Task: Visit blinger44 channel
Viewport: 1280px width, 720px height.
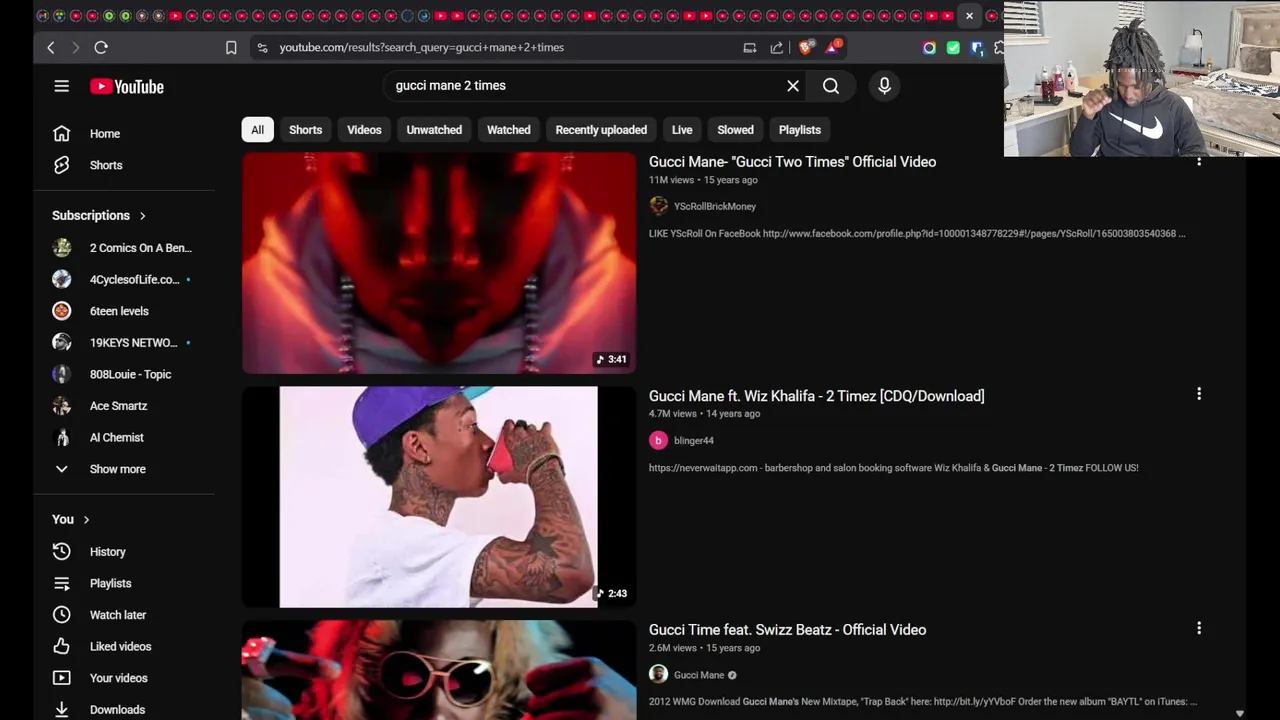Action: click(693, 440)
